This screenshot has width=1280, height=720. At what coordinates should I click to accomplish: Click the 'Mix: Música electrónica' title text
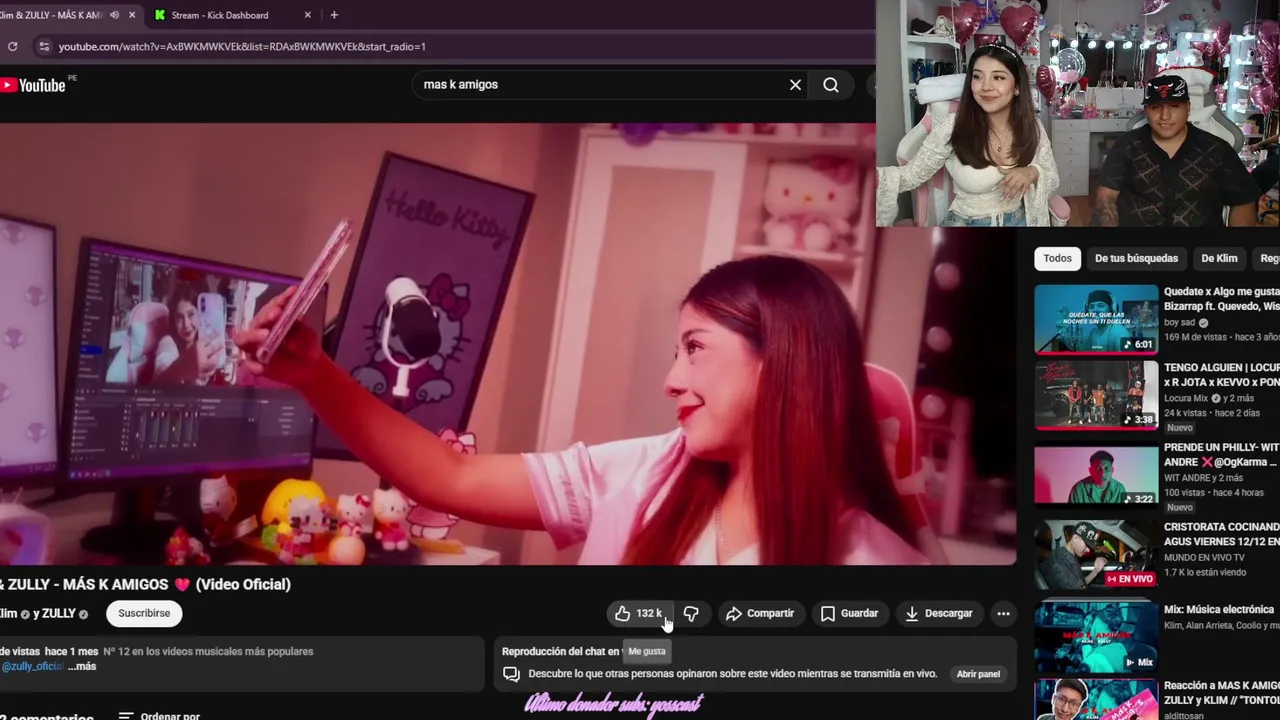(x=1219, y=609)
